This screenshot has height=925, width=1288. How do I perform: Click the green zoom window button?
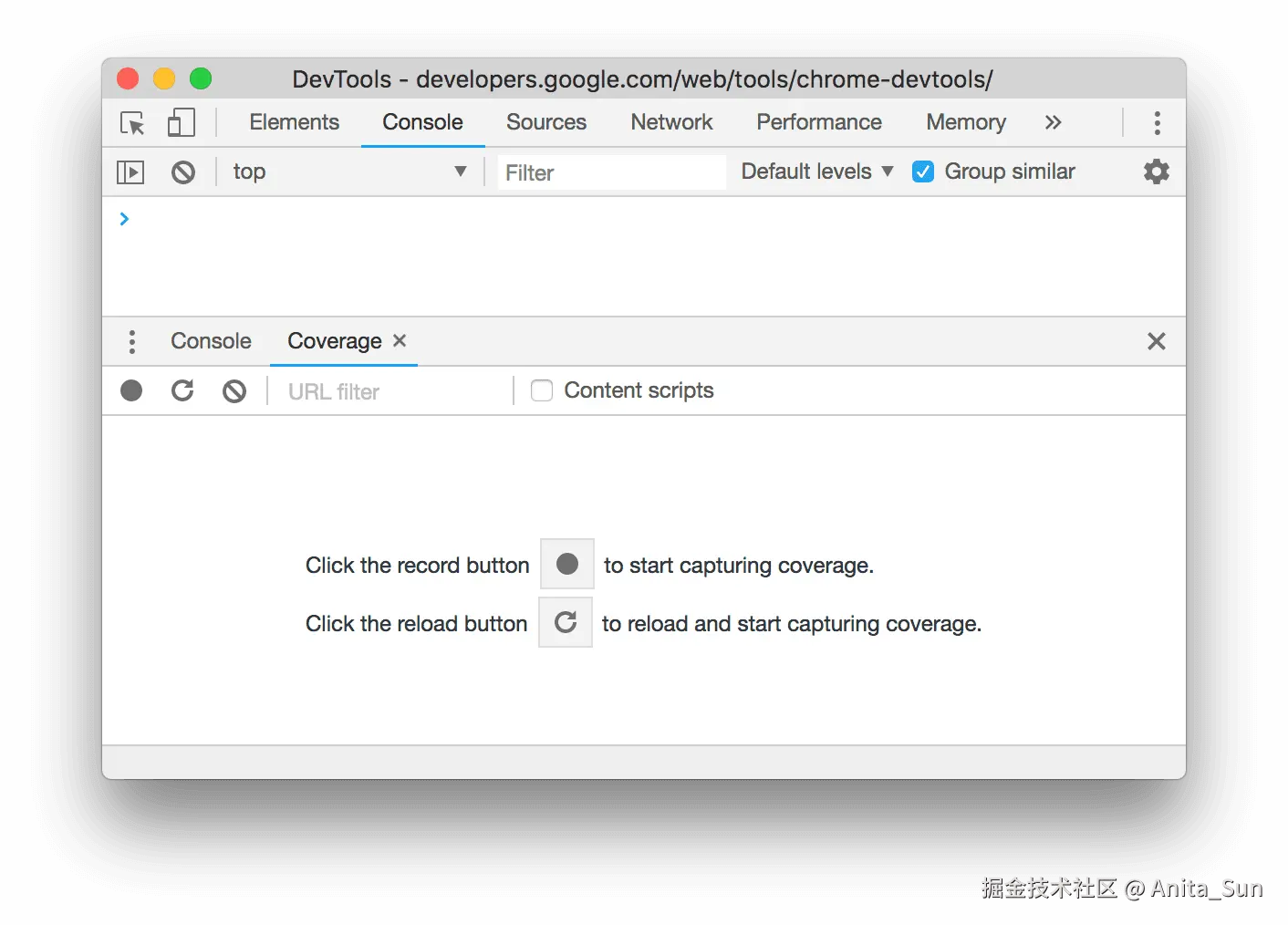201,79
